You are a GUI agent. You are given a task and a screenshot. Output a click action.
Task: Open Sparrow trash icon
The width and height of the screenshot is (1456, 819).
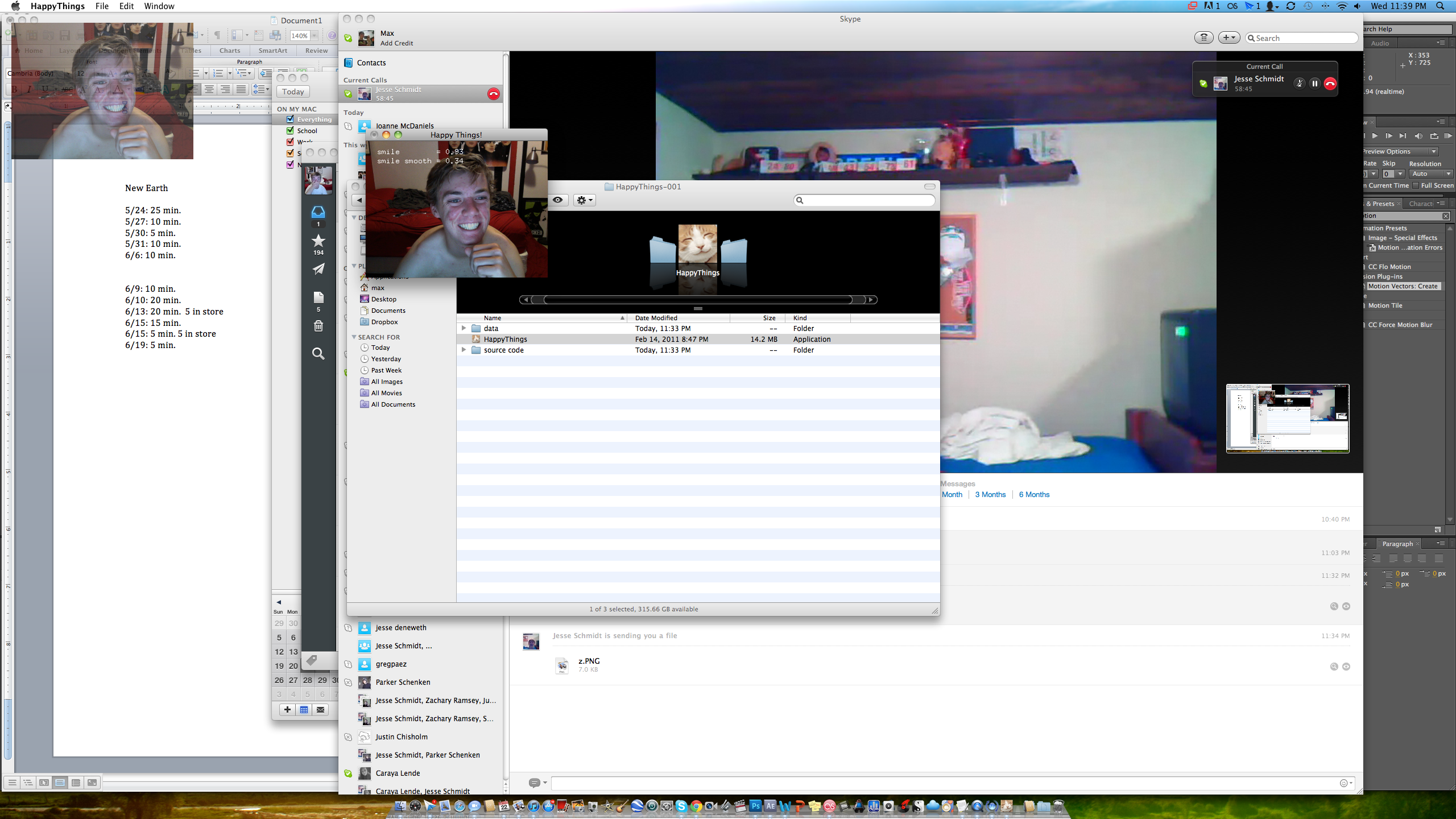318,326
